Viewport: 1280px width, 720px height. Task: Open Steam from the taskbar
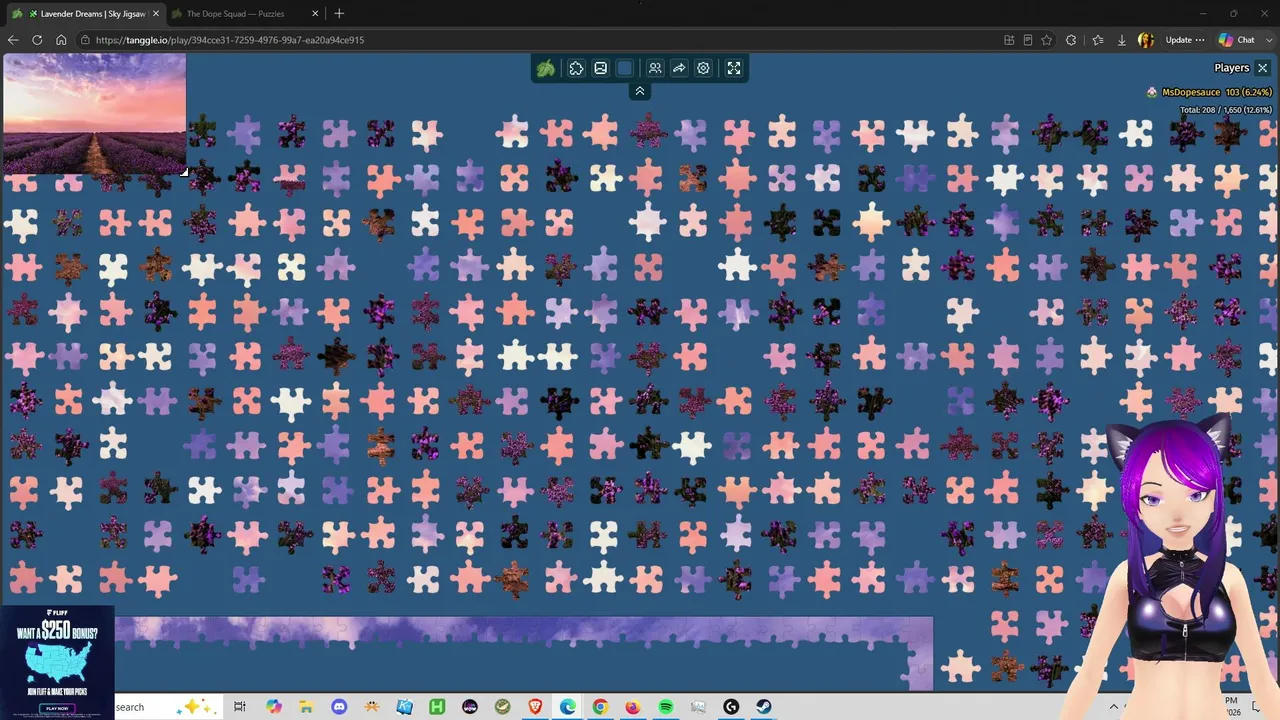pos(764,707)
